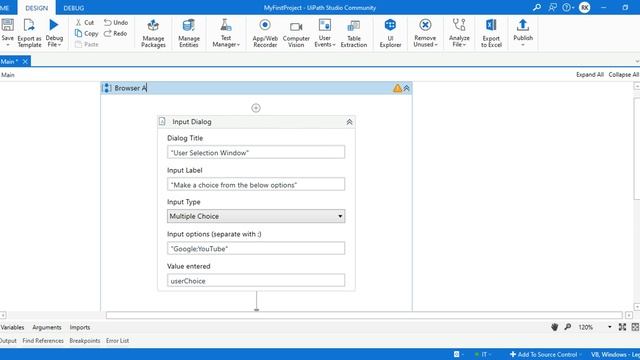
Task: Open the Input Type Multiple Choice dropdown
Action: click(x=256, y=216)
